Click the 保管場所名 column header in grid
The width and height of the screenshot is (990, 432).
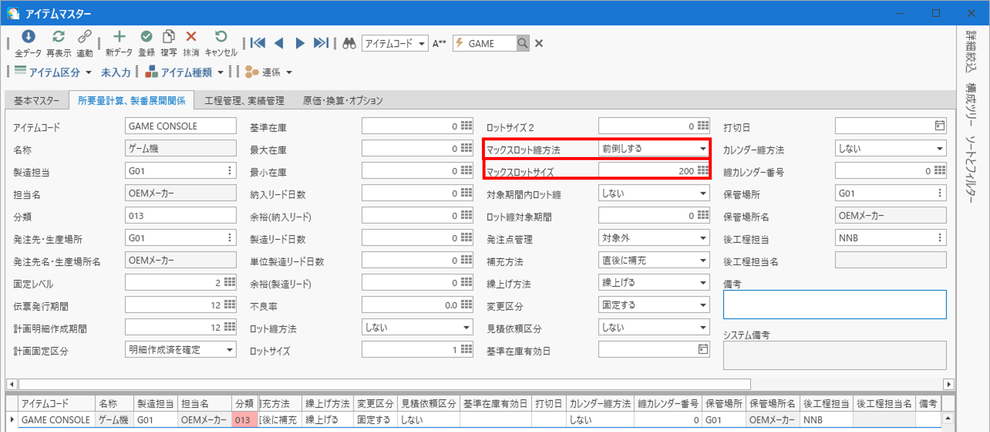coord(772,404)
